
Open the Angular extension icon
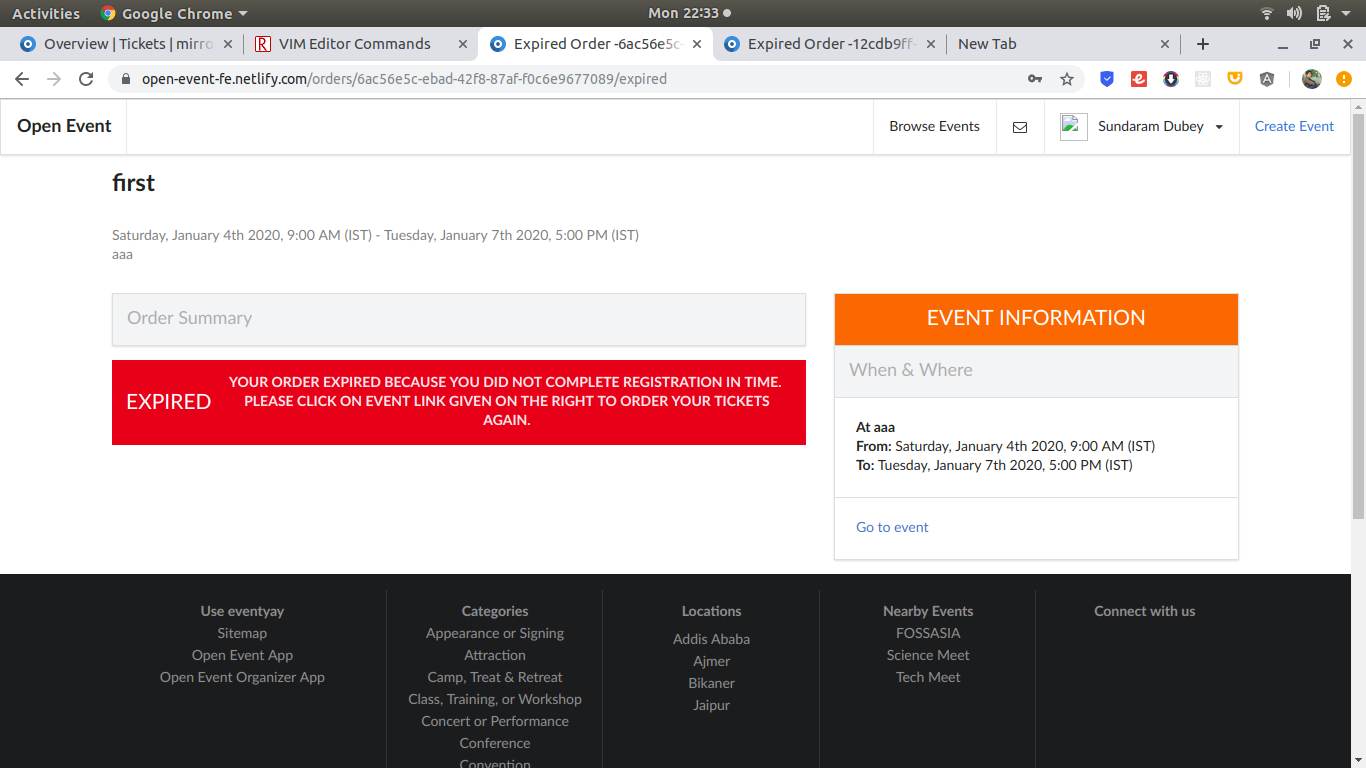tap(1267, 79)
